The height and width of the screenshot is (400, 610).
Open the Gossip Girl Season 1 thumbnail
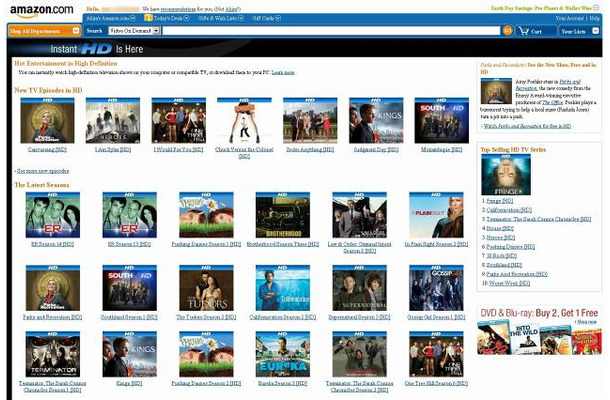436,288
